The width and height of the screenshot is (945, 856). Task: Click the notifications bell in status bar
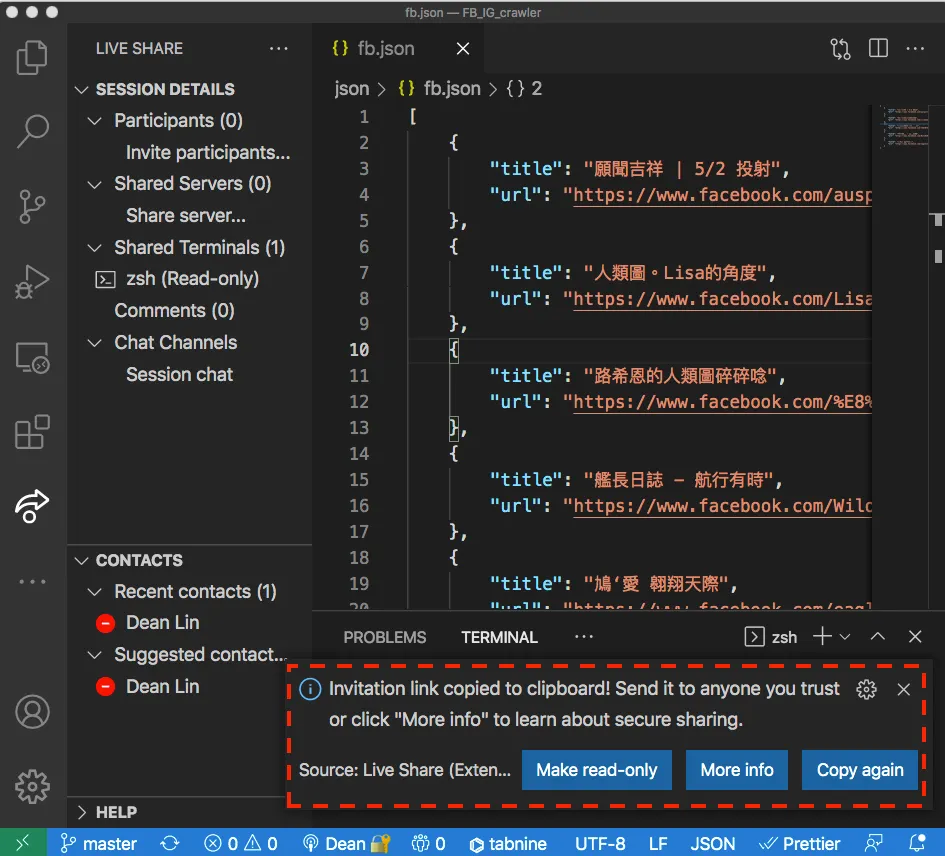point(917,843)
